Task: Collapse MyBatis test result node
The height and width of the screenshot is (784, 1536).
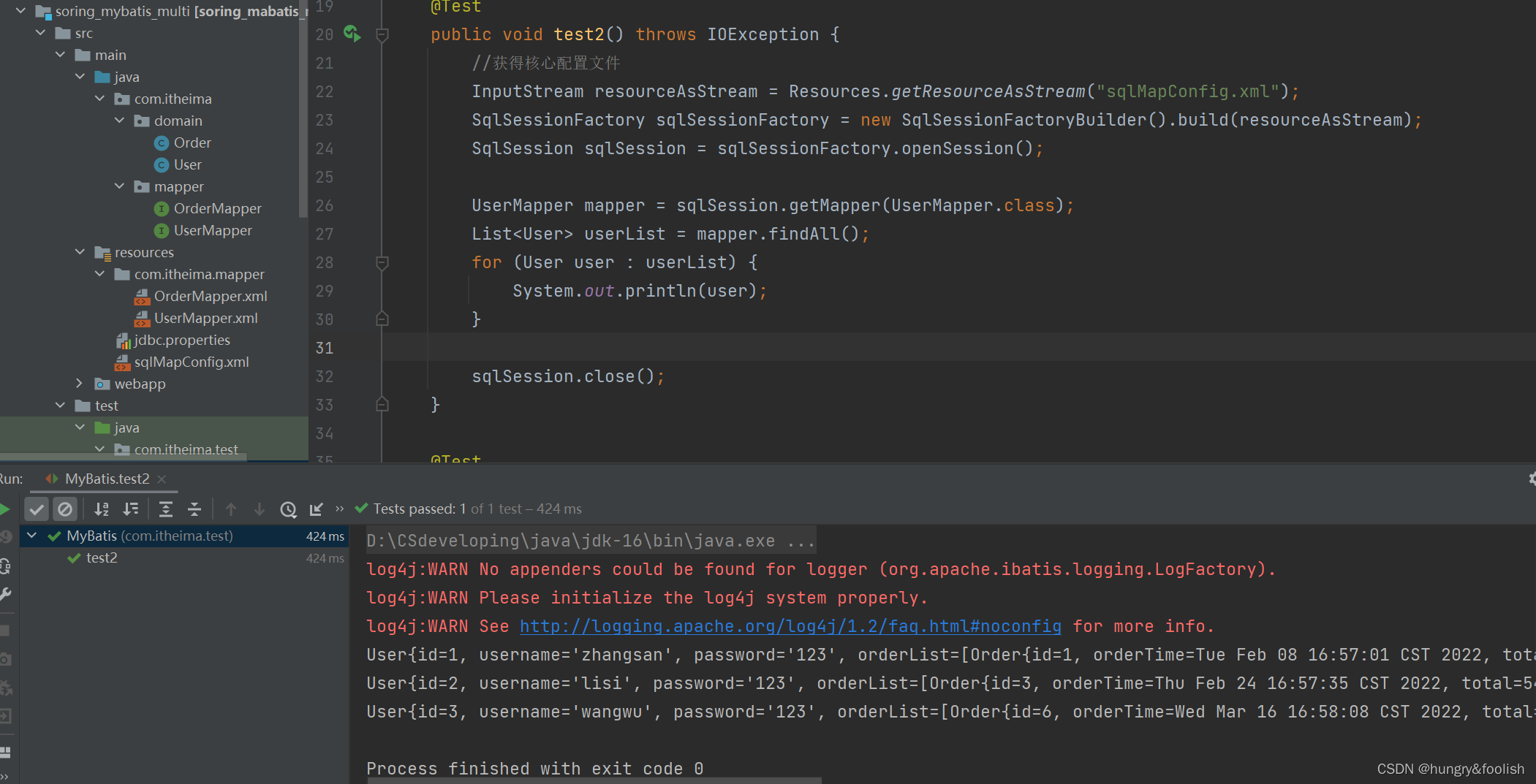Action: point(31,536)
